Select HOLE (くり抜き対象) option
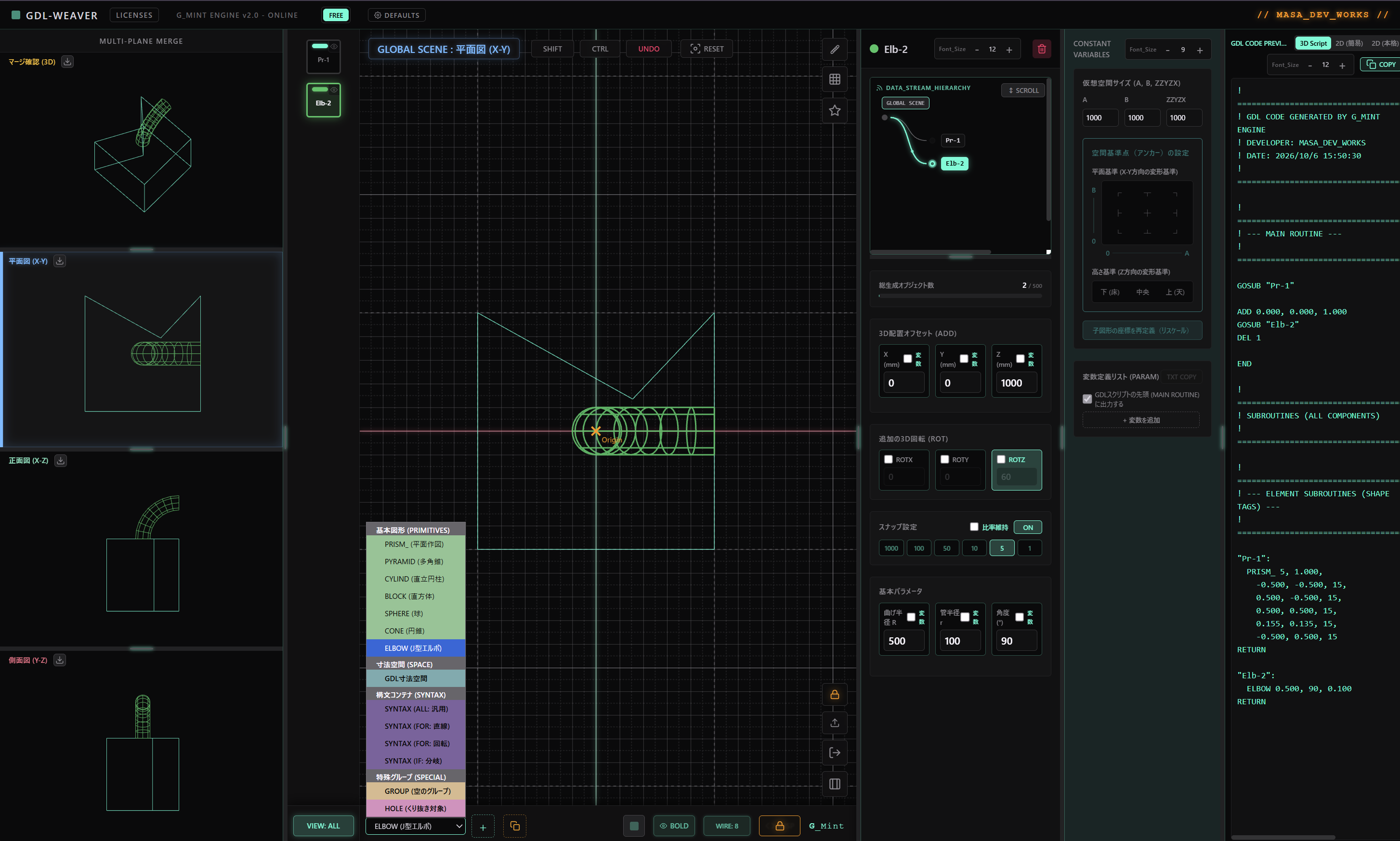The width and height of the screenshot is (1400, 841). (416, 809)
